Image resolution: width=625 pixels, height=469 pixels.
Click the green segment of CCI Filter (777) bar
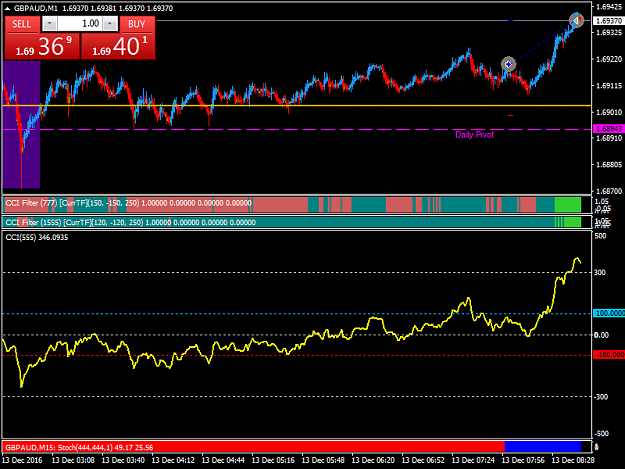pyautogui.click(x=568, y=204)
